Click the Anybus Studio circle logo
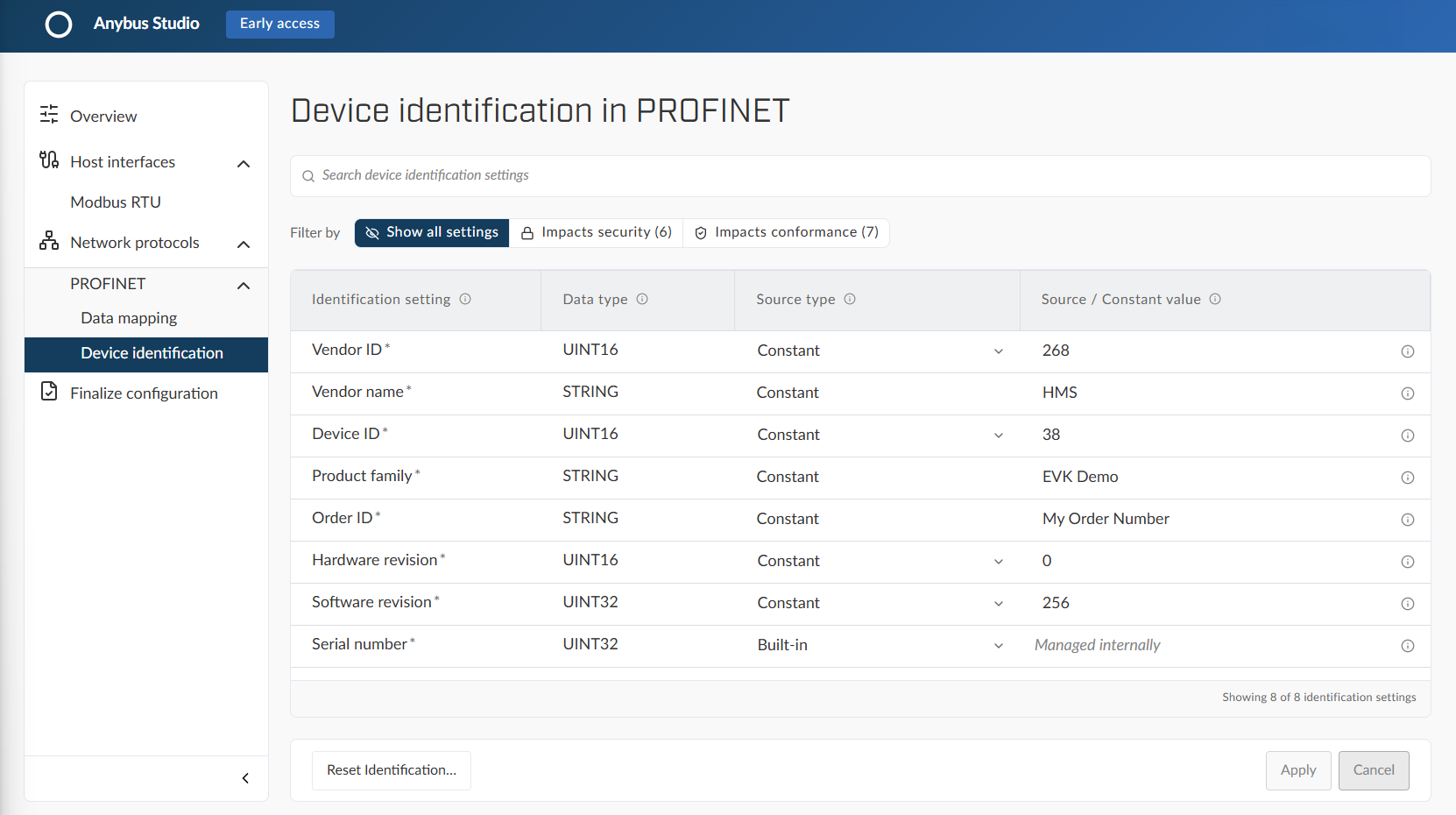Viewport: 1456px width, 815px height. click(x=59, y=25)
